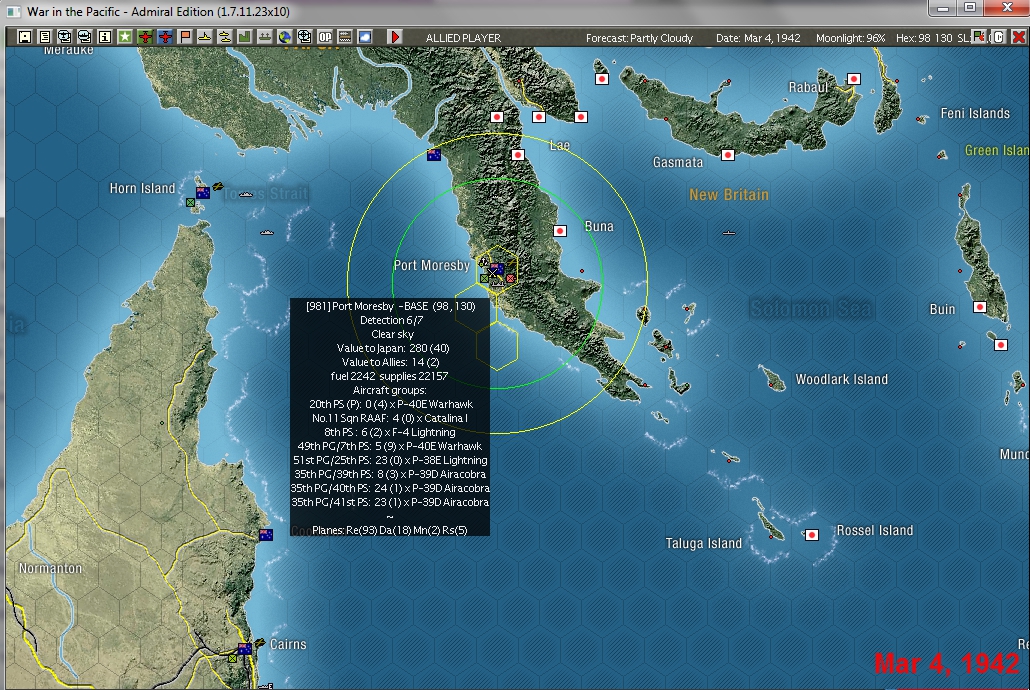Select the Japanese flag marker at Buin
This screenshot has width=1030, height=690.
click(x=979, y=307)
